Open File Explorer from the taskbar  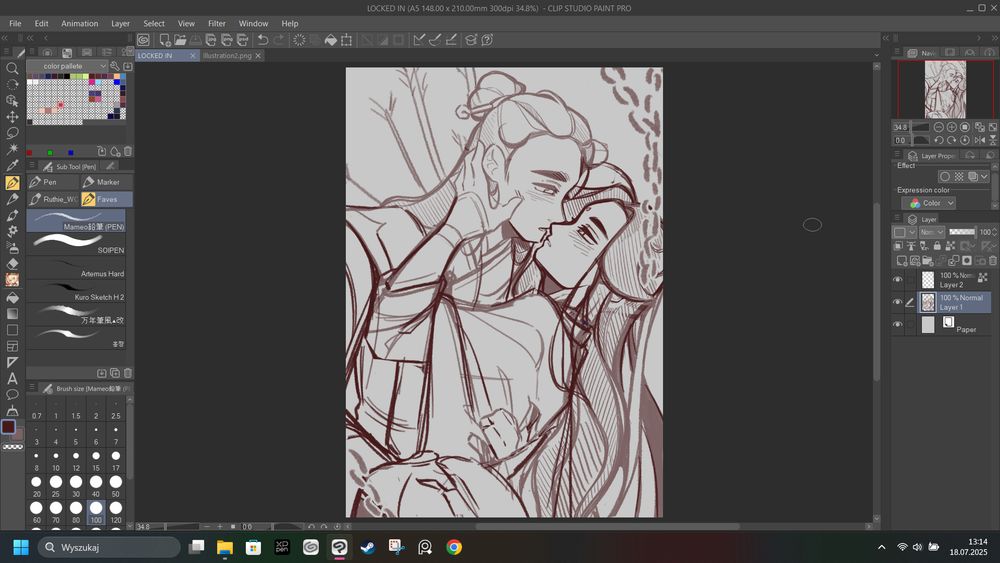[224, 547]
